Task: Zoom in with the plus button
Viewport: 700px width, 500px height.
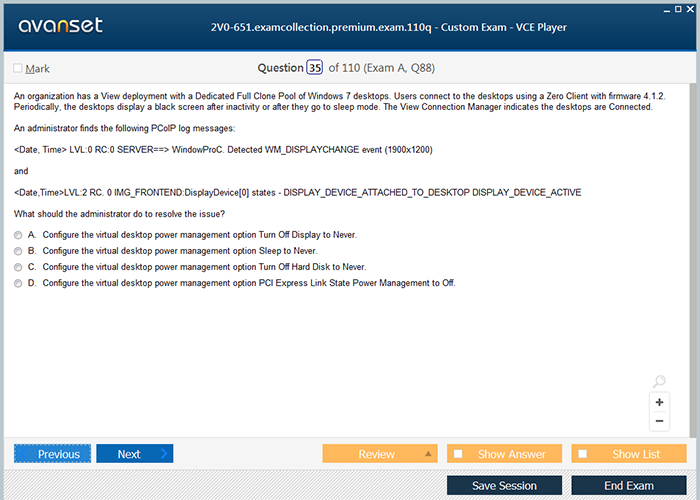Action: click(x=659, y=402)
